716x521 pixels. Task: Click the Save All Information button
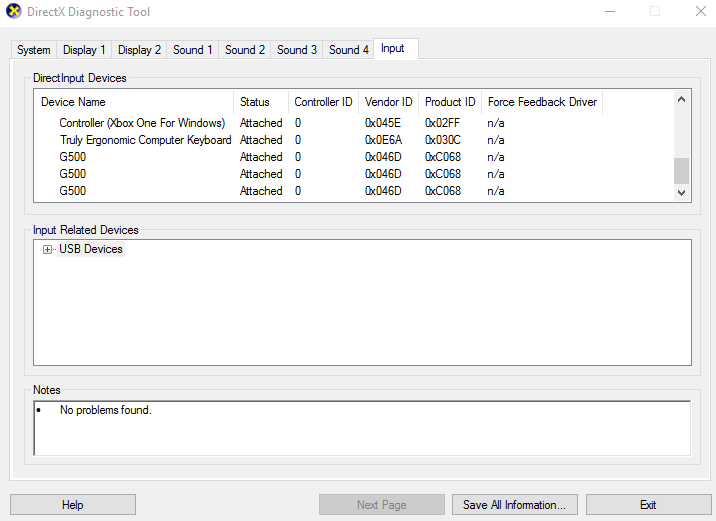pyautogui.click(x=515, y=505)
